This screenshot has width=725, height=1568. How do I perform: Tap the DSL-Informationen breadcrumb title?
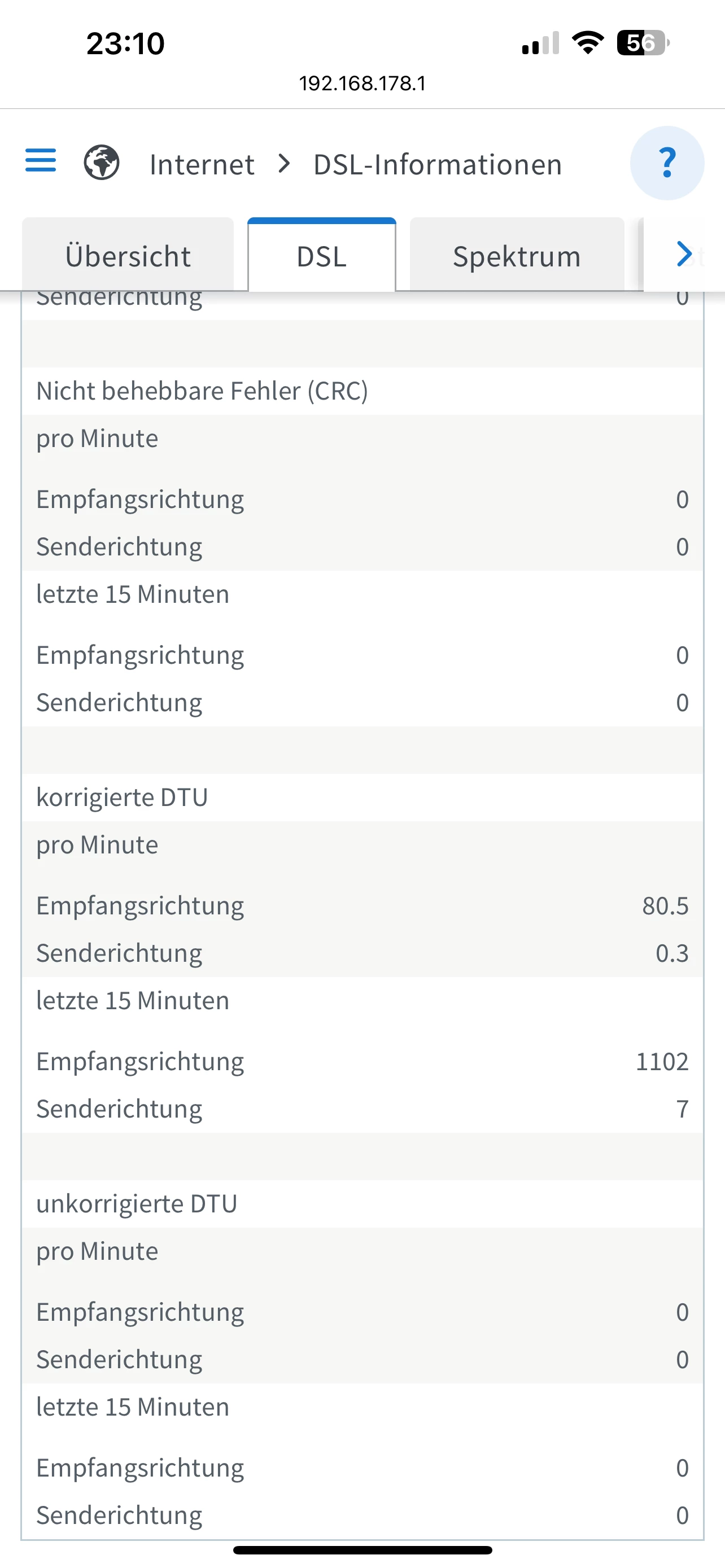click(x=437, y=164)
